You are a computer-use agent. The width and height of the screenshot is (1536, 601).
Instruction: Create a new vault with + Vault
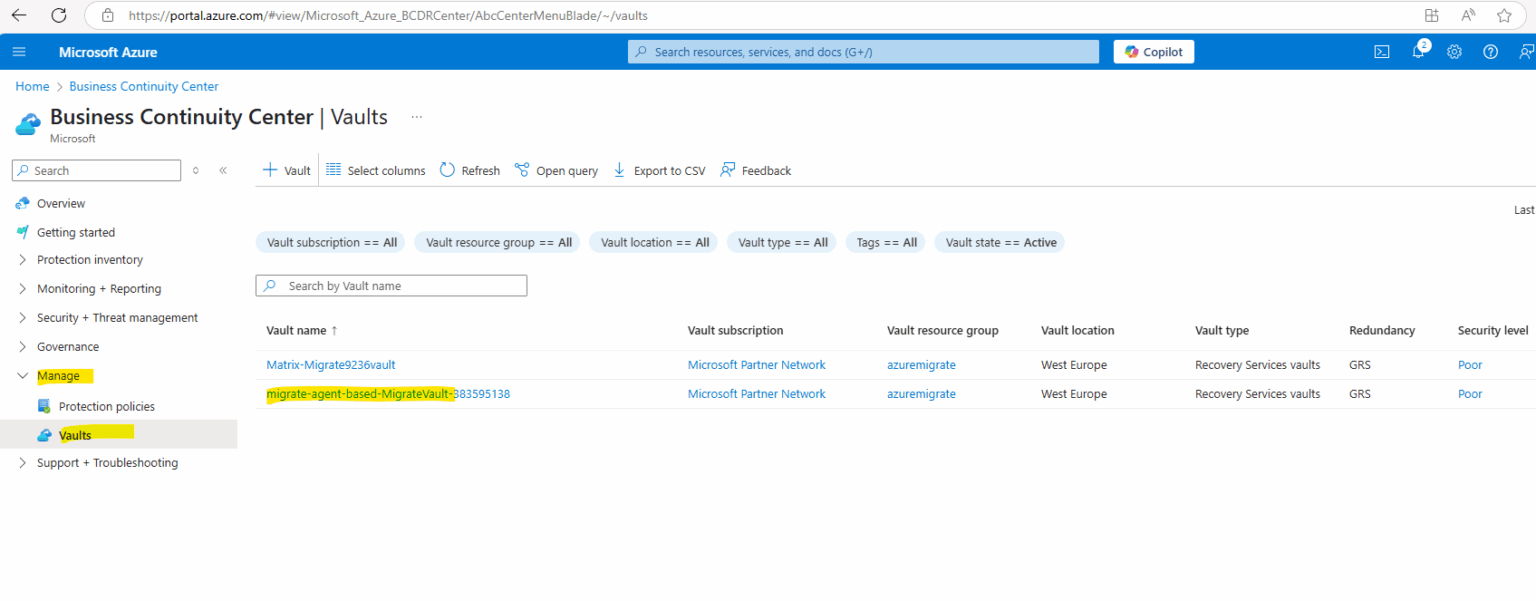tap(286, 170)
